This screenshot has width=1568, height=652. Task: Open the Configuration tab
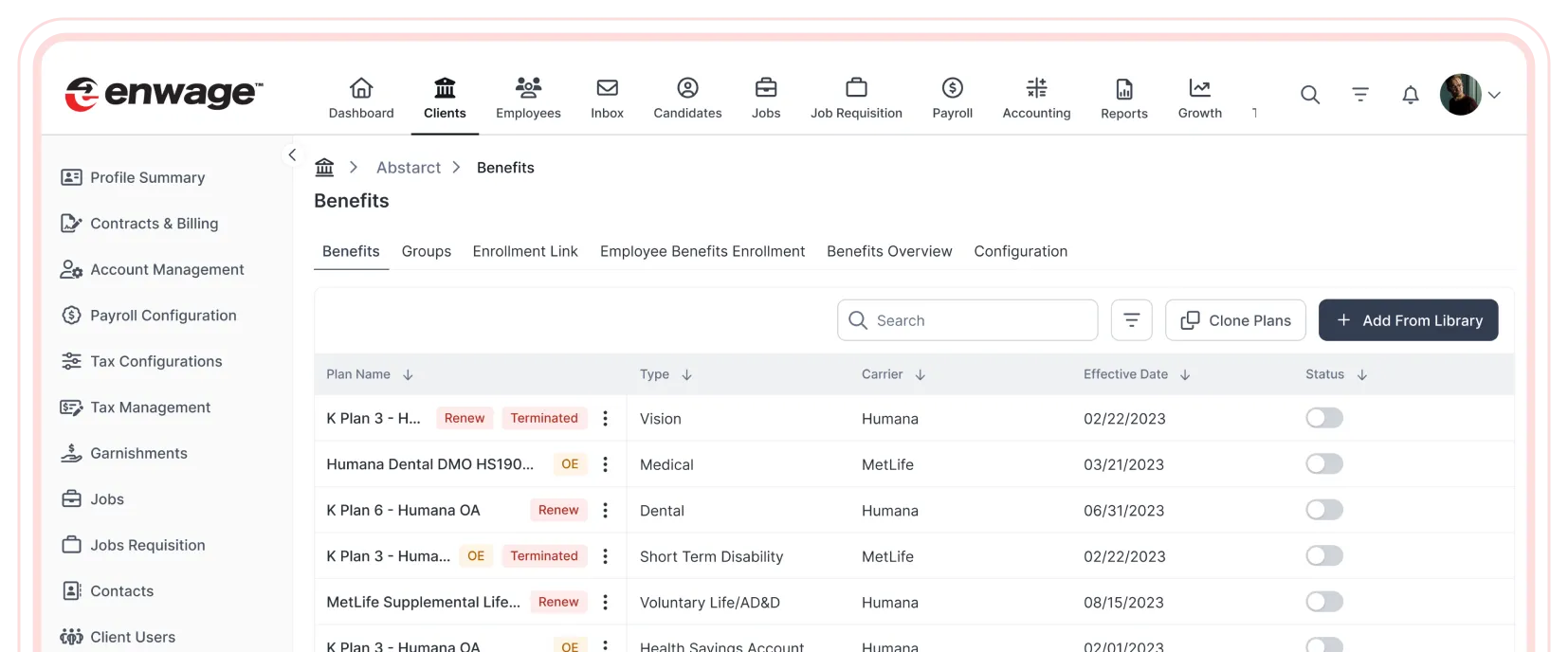(1021, 251)
